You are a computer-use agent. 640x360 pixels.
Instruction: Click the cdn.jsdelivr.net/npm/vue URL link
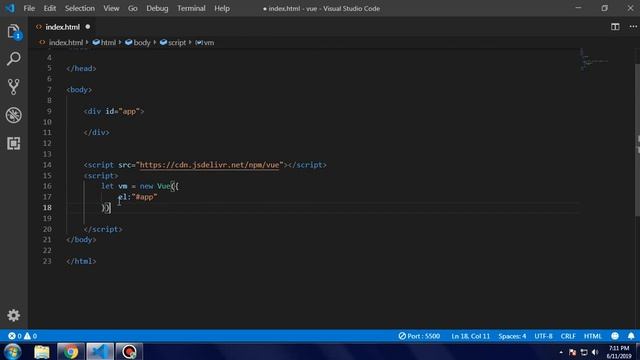(209, 165)
